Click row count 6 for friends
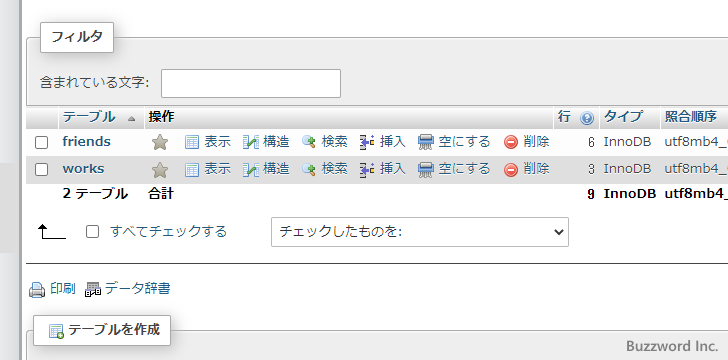 (591, 143)
